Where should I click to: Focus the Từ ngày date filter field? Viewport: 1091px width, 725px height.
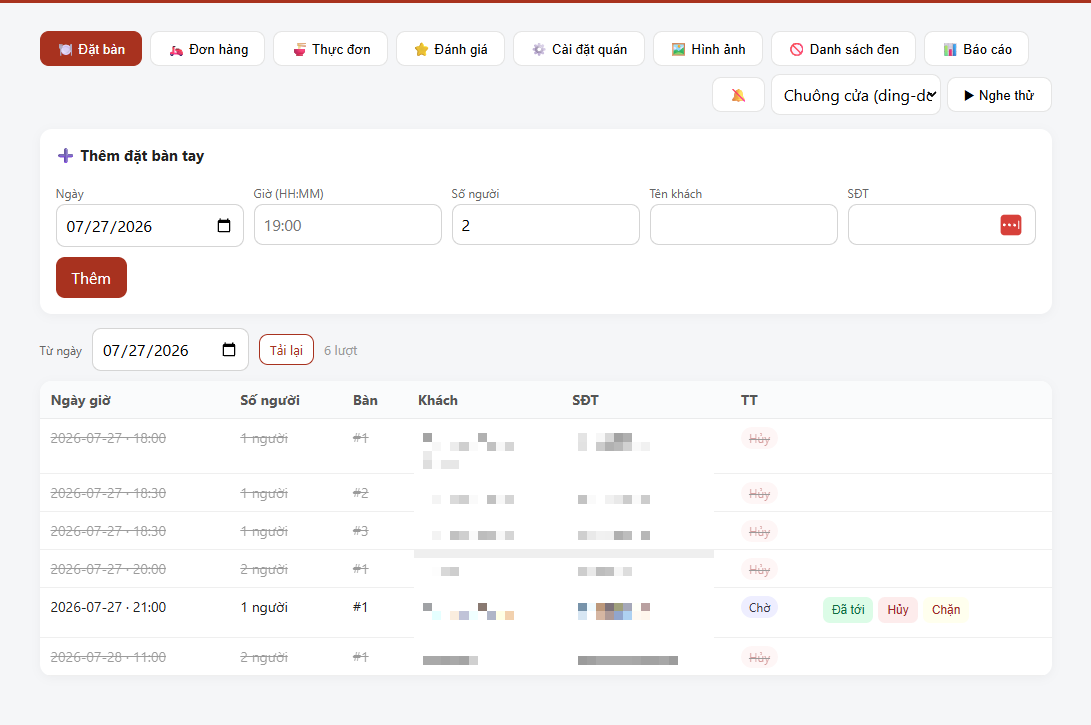pyautogui.click(x=170, y=349)
